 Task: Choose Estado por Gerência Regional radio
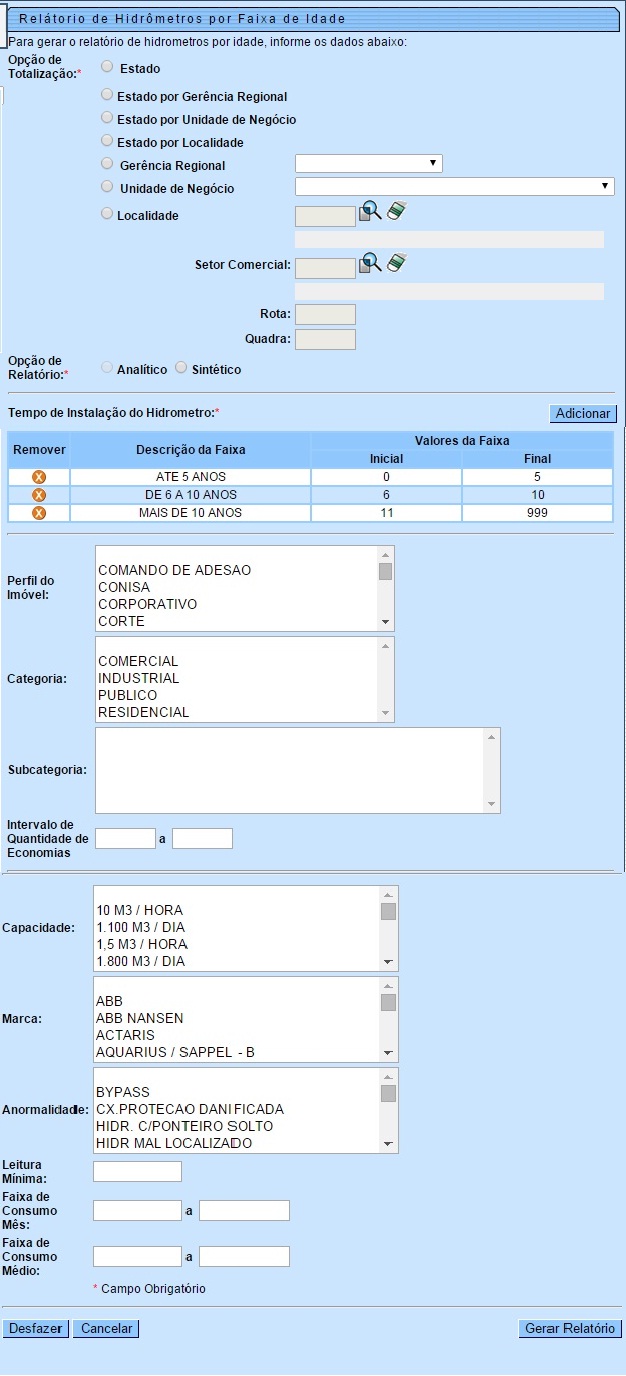click(x=107, y=95)
